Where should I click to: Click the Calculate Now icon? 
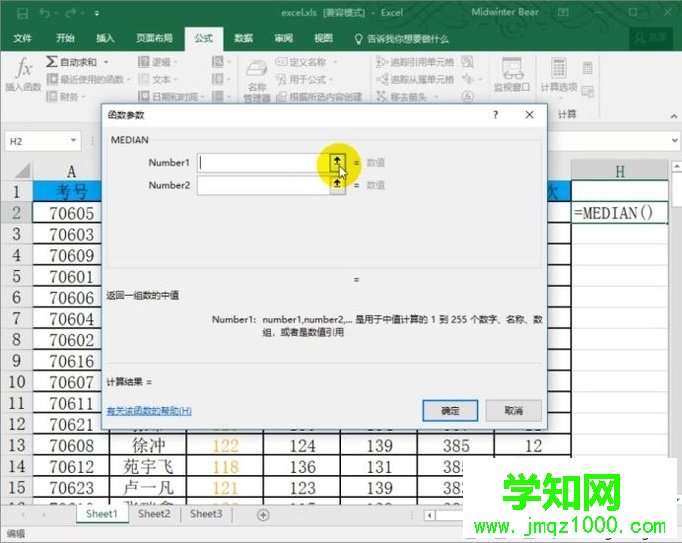[x=588, y=68]
